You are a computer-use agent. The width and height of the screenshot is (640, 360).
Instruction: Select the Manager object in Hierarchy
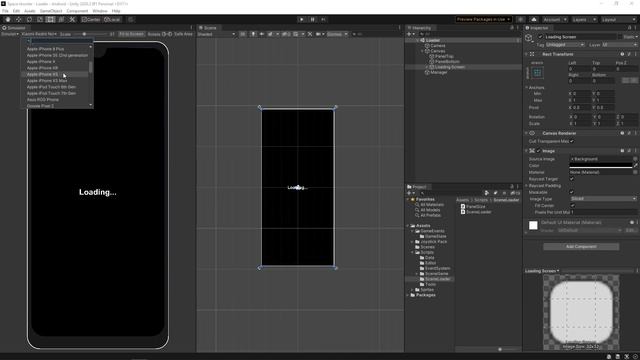click(439, 72)
